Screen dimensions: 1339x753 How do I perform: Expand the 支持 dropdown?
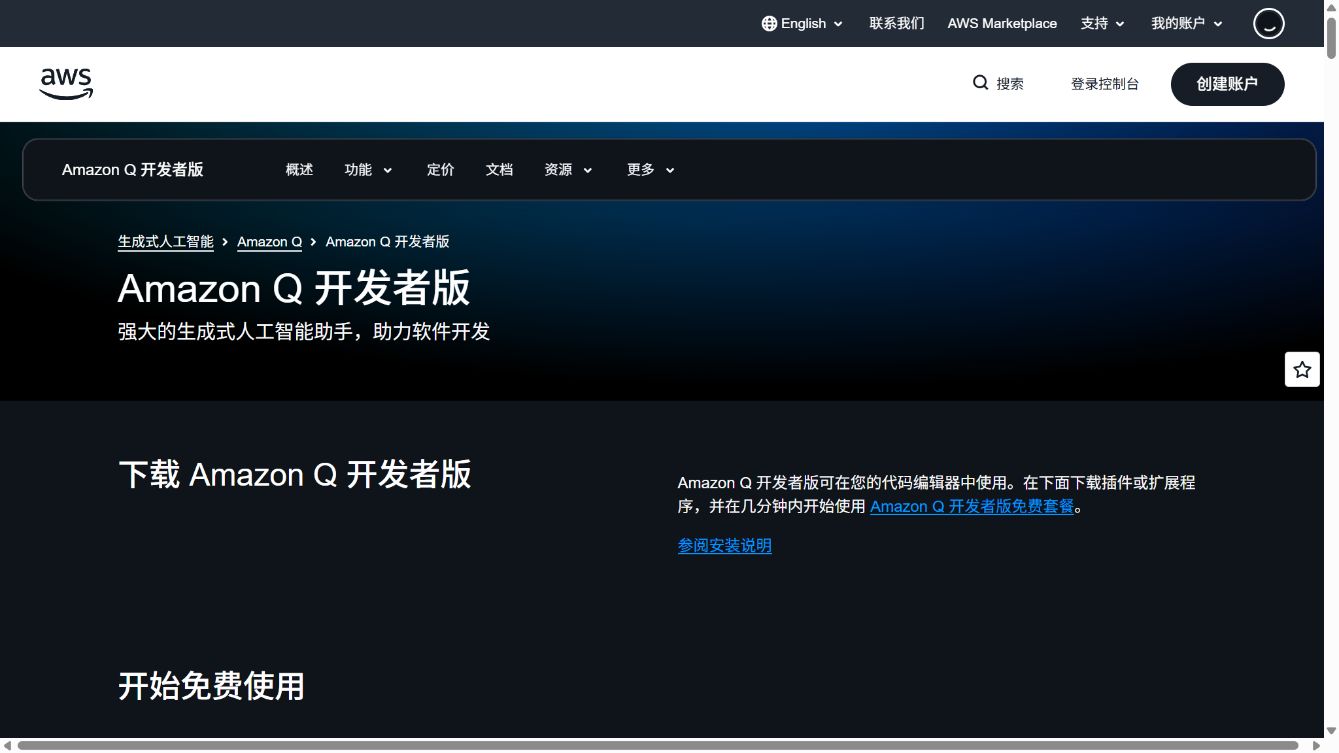1103,23
